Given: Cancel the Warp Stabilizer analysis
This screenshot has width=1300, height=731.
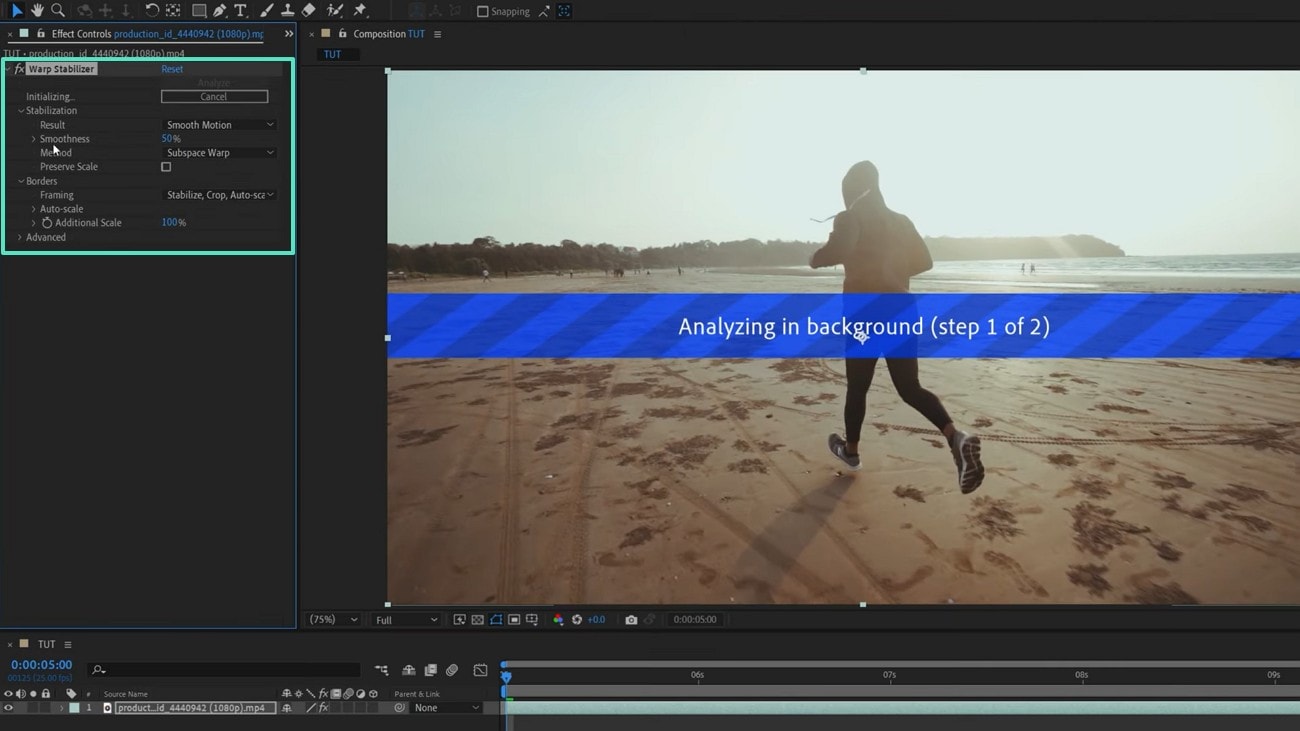Looking at the screenshot, I should pyautogui.click(x=213, y=96).
